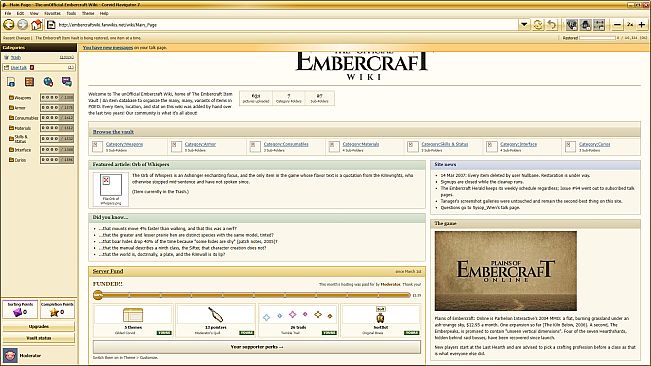651x366 pixels.
Task: Click the Vault status button
Action: [39, 338]
